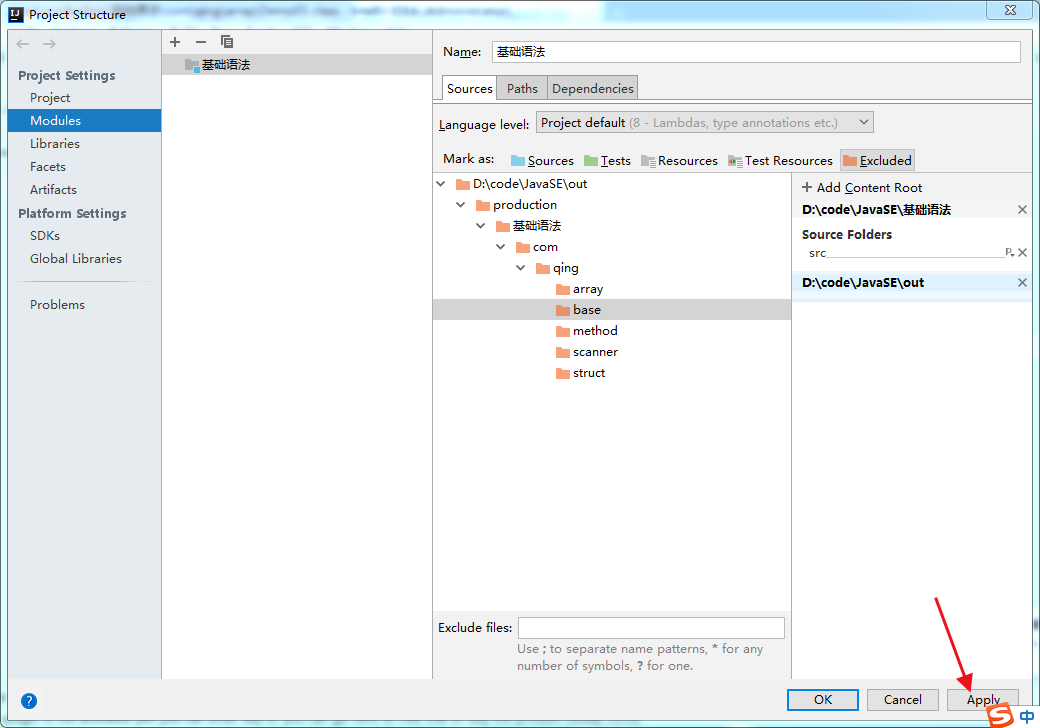Switch to the Sources tab
The width and height of the screenshot is (1040, 728).
[470, 88]
